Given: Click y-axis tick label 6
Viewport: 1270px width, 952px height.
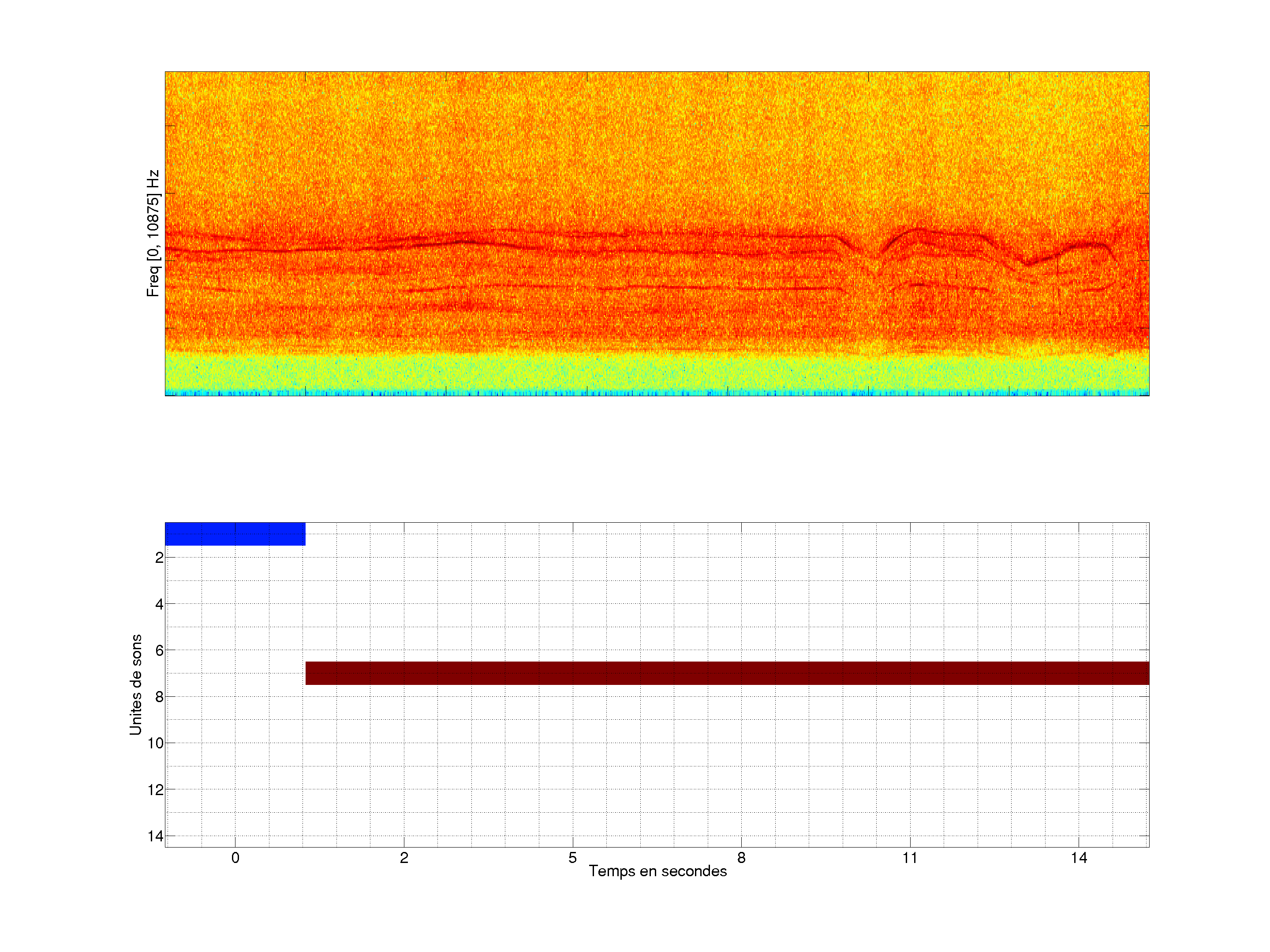Looking at the screenshot, I should coord(159,651).
